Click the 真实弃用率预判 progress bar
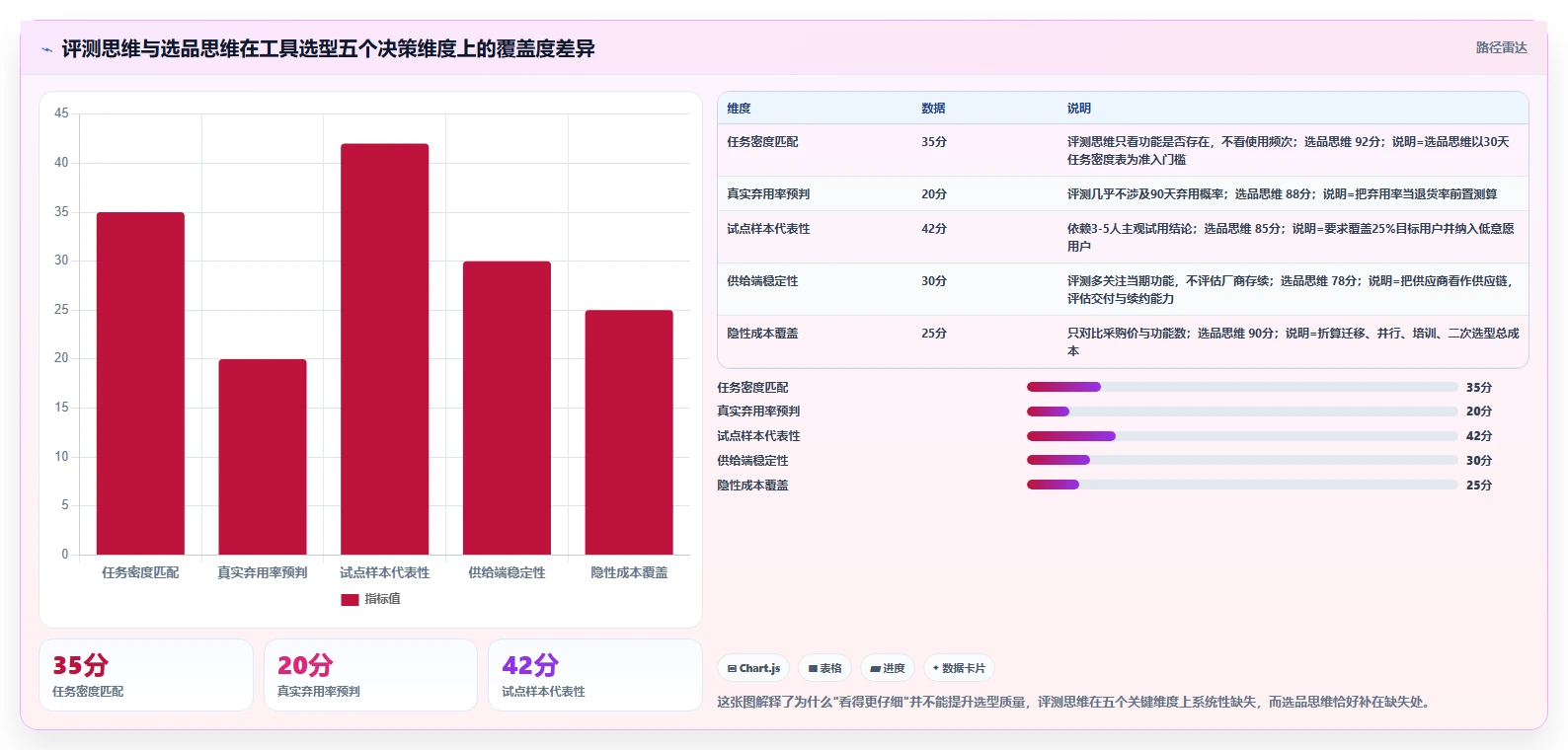This screenshot has height=750, width=1568. tap(1242, 412)
